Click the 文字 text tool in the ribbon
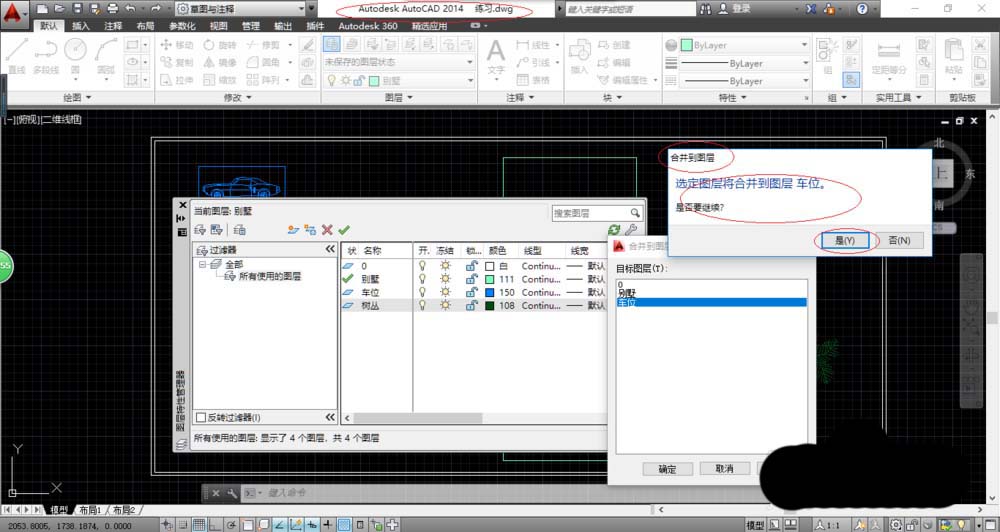Image resolution: width=1000 pixels, height=532 pixels. [496, 56]
